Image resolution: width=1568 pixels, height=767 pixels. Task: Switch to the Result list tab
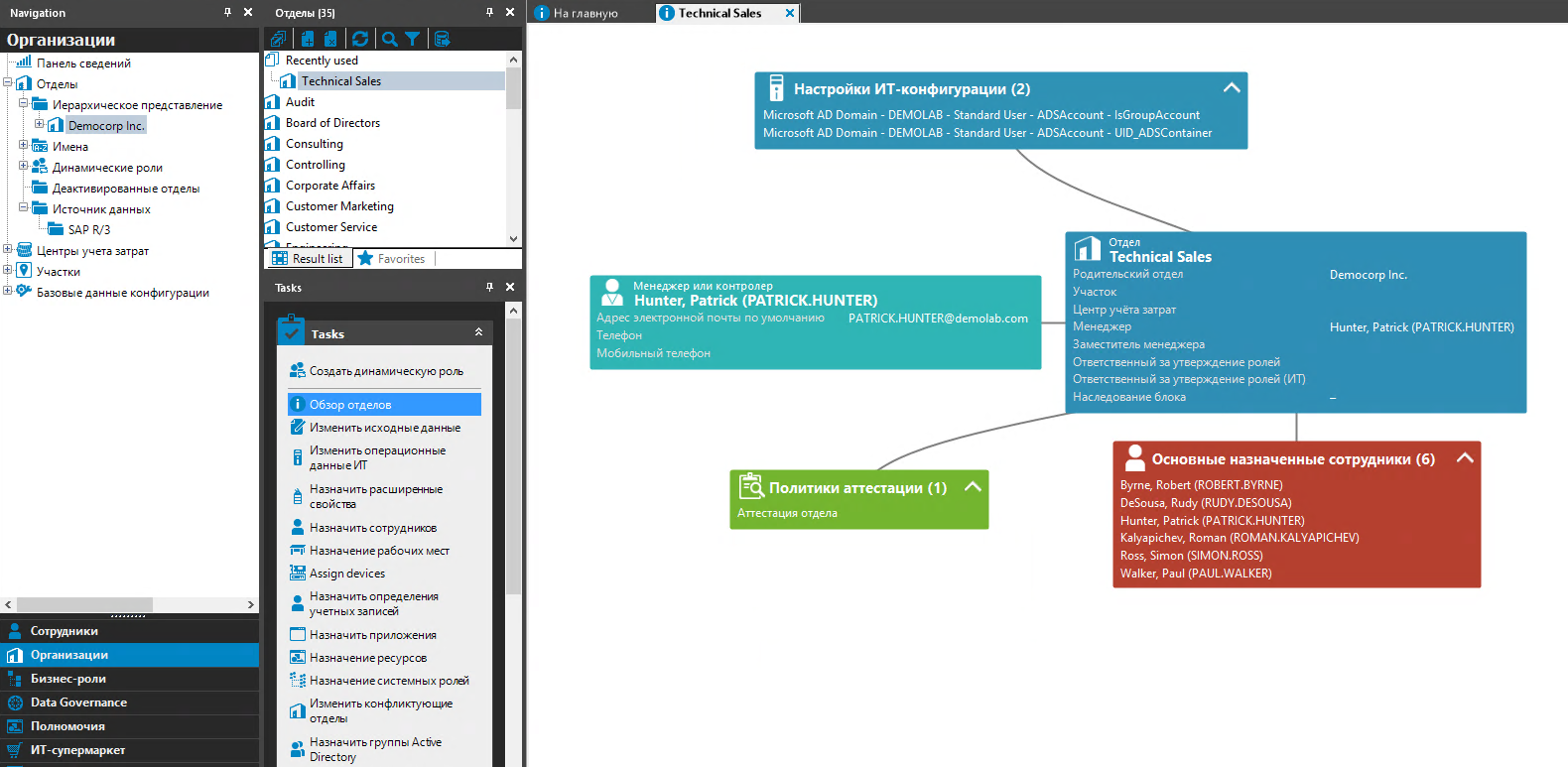[x=310, y=258]
